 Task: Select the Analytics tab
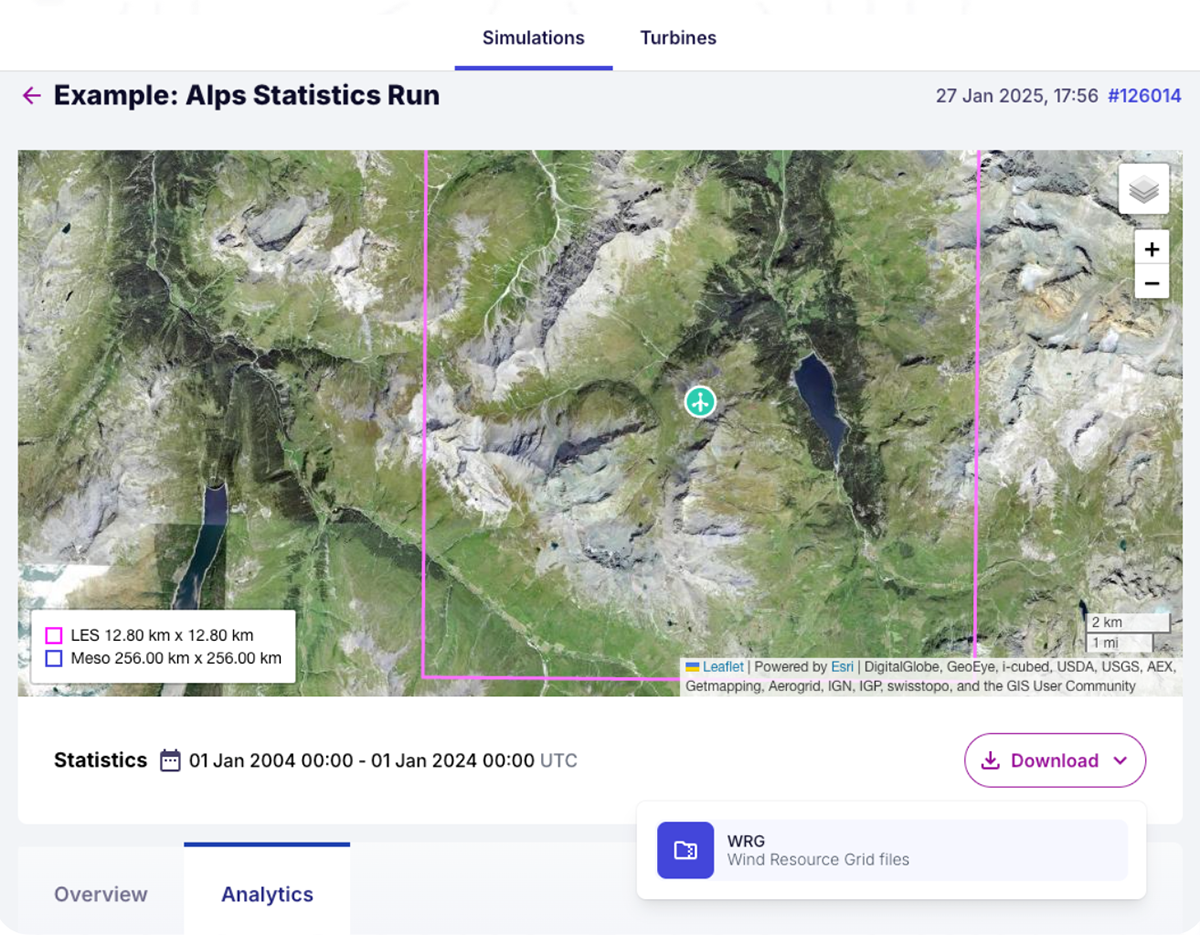click(x=267, y=894)
